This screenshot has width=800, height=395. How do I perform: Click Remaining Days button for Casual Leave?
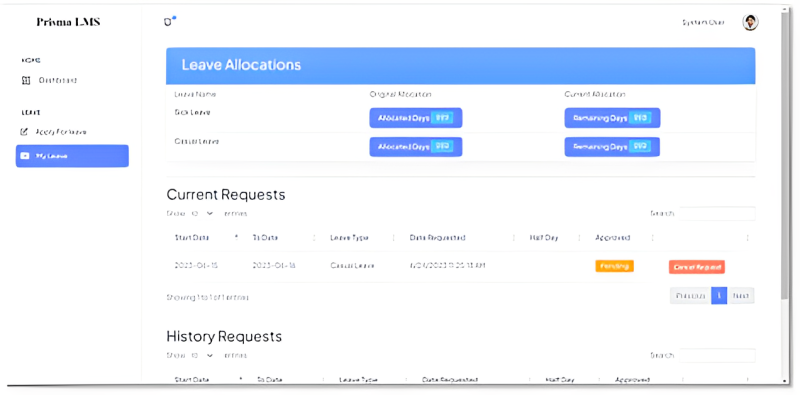(612, 147)
